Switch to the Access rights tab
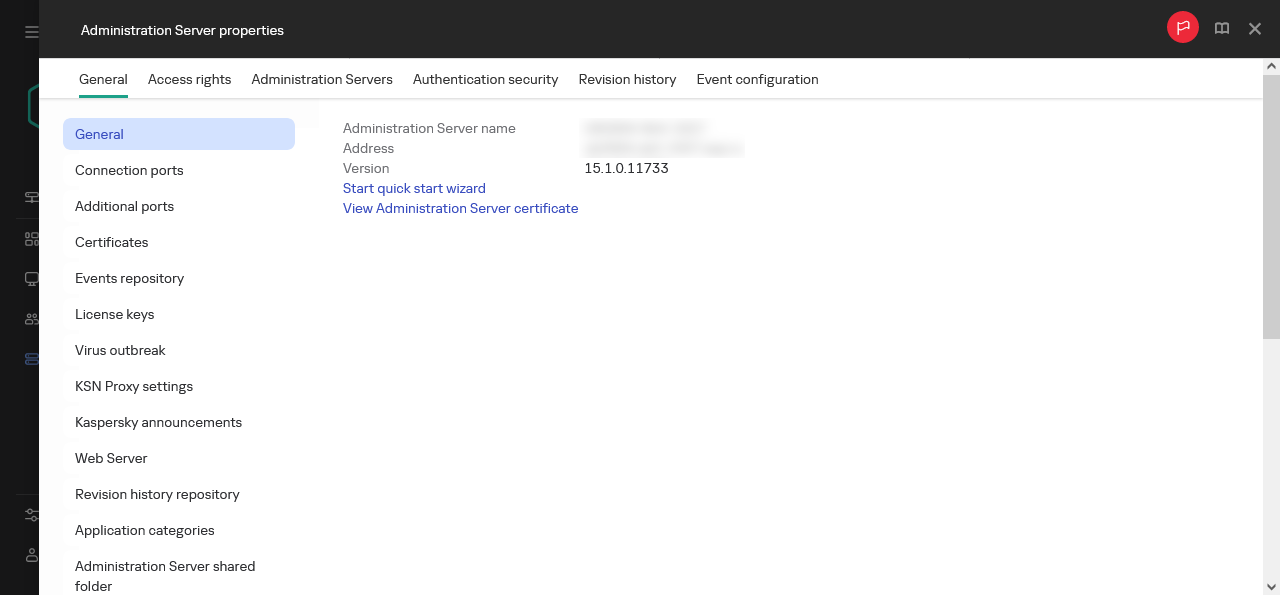The height and width of the screenshot is (595, 1280). click(x=189, y=79)
